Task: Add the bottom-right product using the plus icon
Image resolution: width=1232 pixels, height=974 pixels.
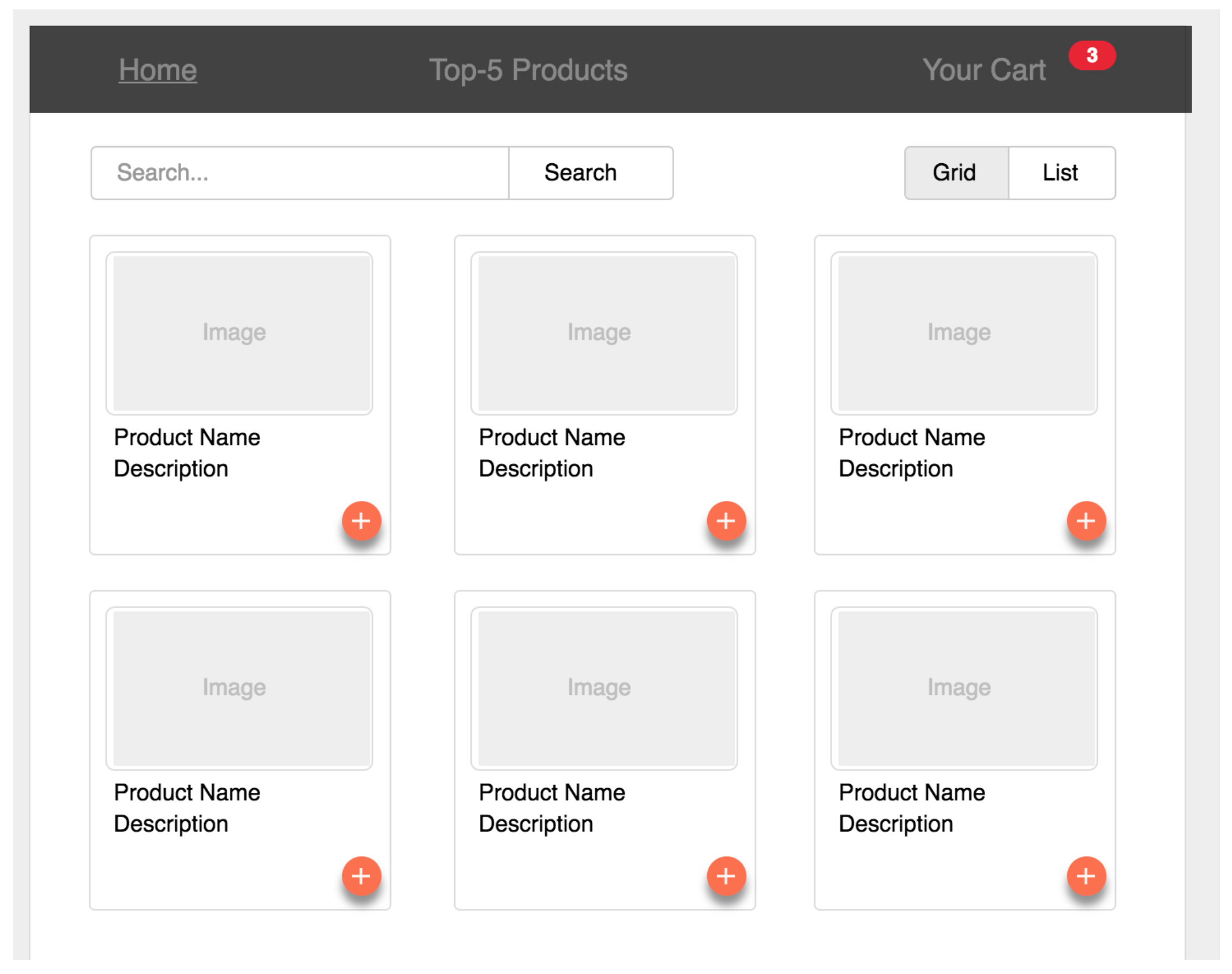Action: click(1085, 875)
